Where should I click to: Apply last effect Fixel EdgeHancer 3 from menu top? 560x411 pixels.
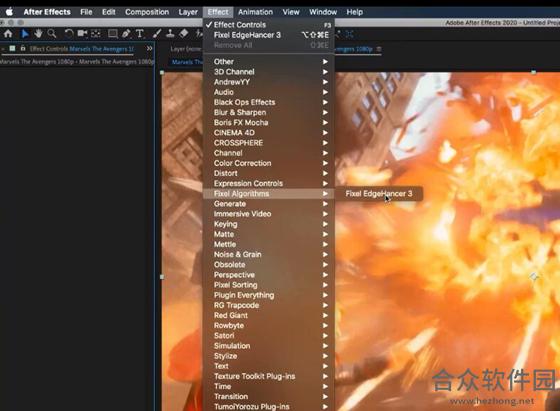269,35
